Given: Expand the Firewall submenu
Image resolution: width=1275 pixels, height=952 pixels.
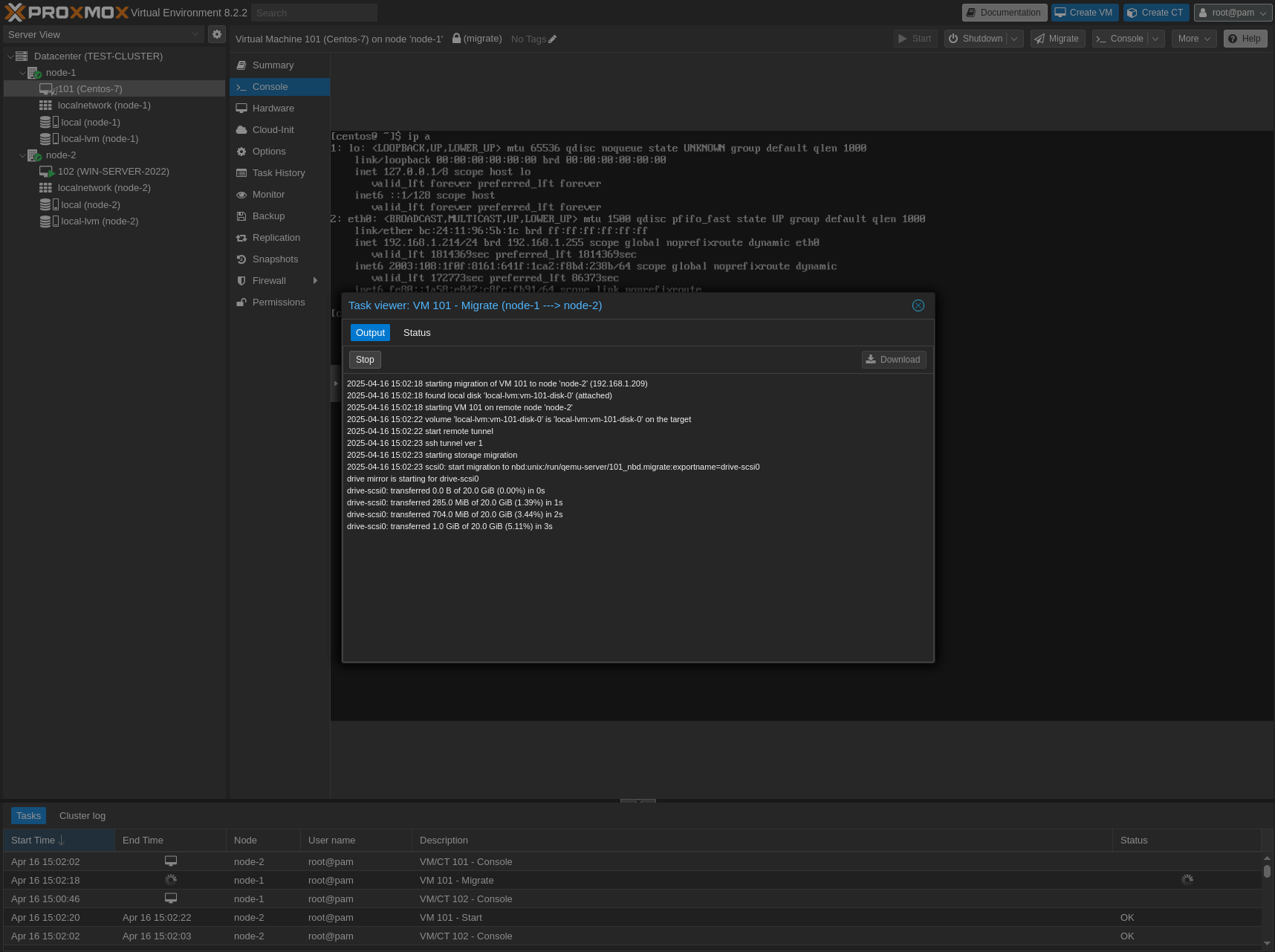Looking at the screenshot, I should (315, 280).
